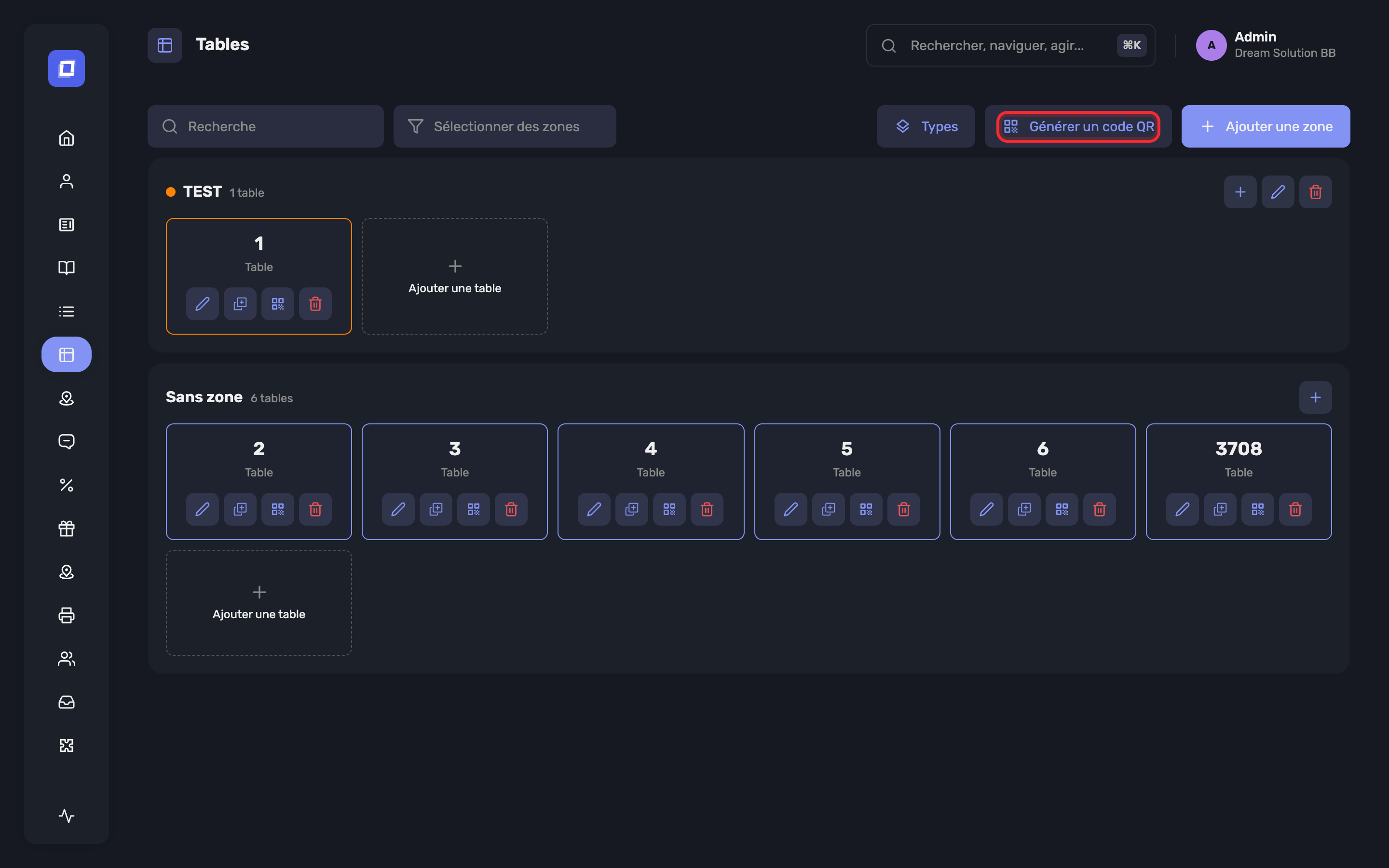Open the printer sidebar icon
The height and width of the screenshot is (868, 1389).
point(67,615)
